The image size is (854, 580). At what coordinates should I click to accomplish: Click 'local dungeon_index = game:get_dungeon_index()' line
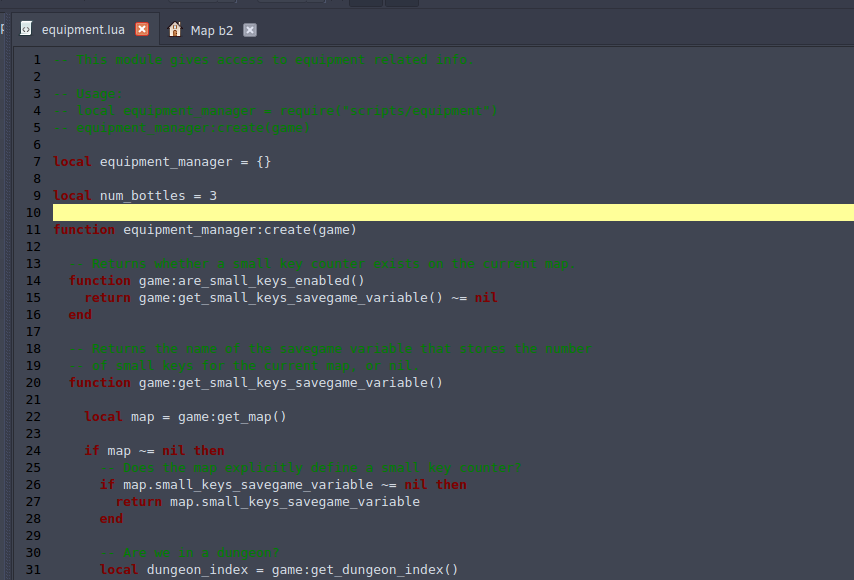279,570
